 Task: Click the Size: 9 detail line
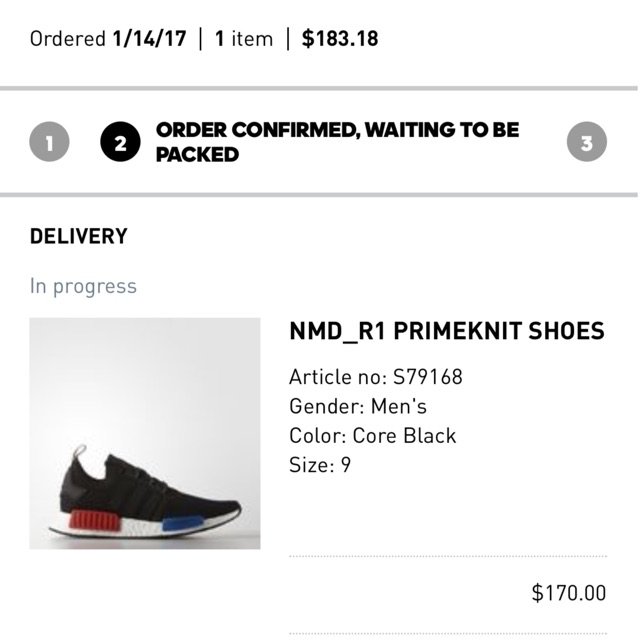[320, 464]
